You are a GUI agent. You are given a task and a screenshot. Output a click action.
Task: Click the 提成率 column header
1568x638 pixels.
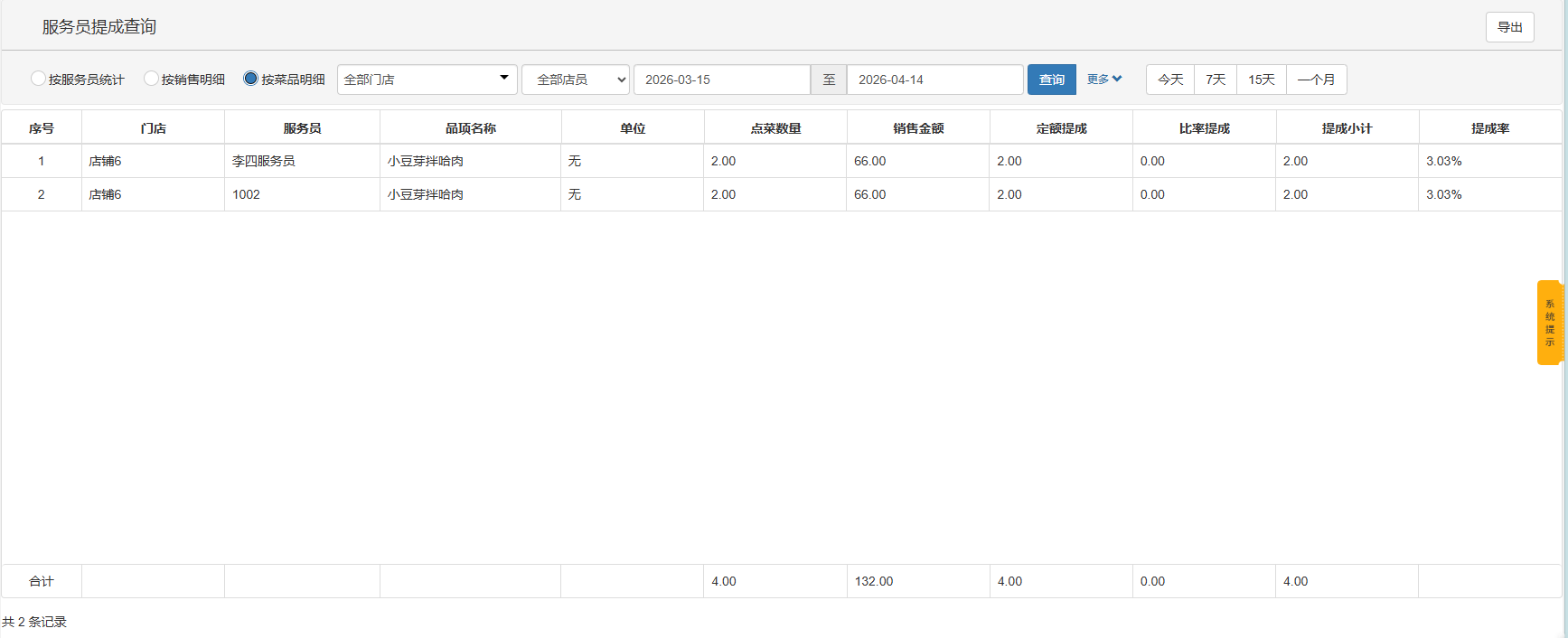coord(1490,128)
